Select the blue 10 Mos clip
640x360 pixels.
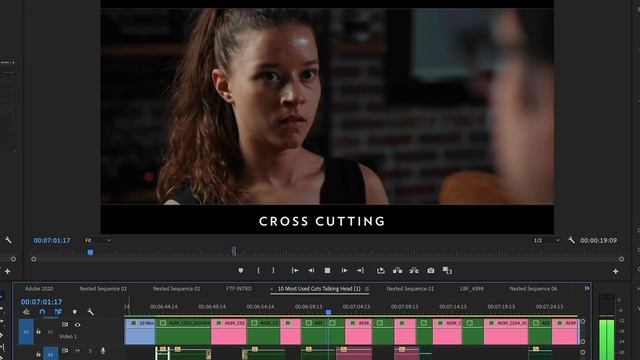pyautogui.click(x=140, y=331)
